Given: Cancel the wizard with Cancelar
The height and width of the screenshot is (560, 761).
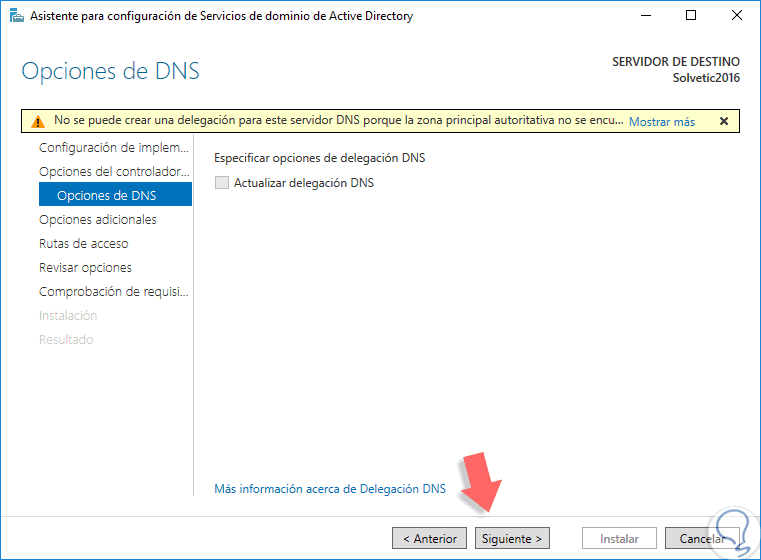Looking at the screenshot, I should click(x=702, y=538).
